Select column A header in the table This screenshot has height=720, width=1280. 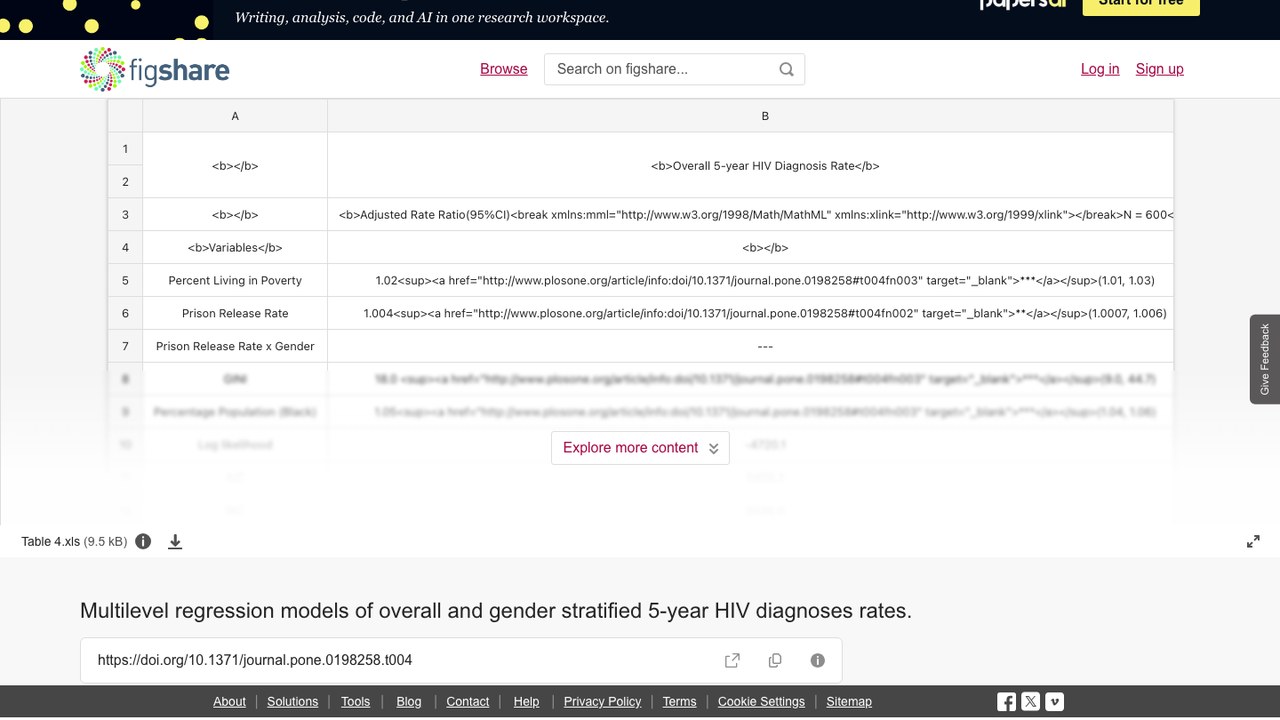[235, 116]
